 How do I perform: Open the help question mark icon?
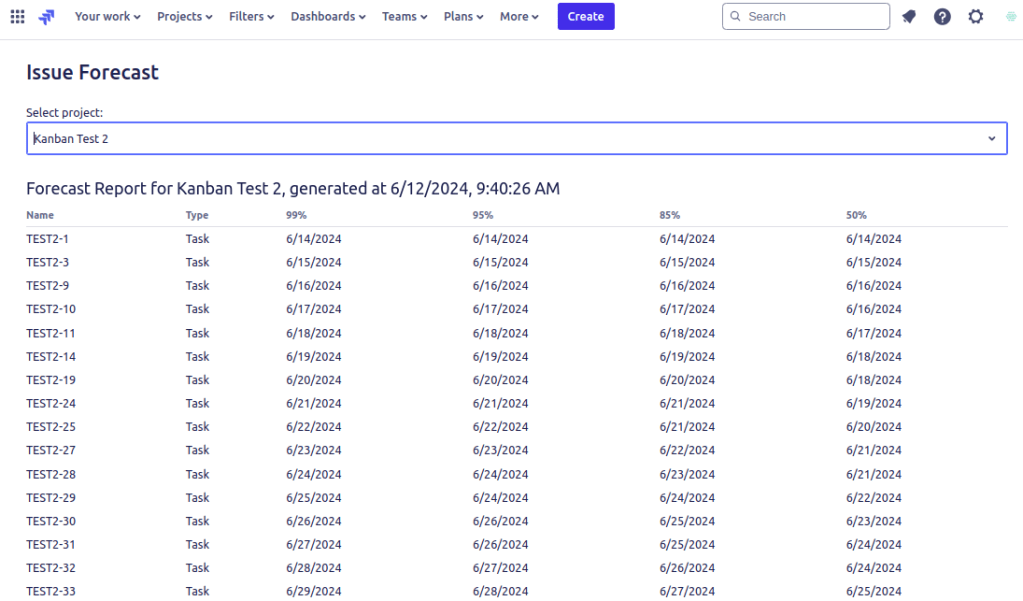pos(942,16)
